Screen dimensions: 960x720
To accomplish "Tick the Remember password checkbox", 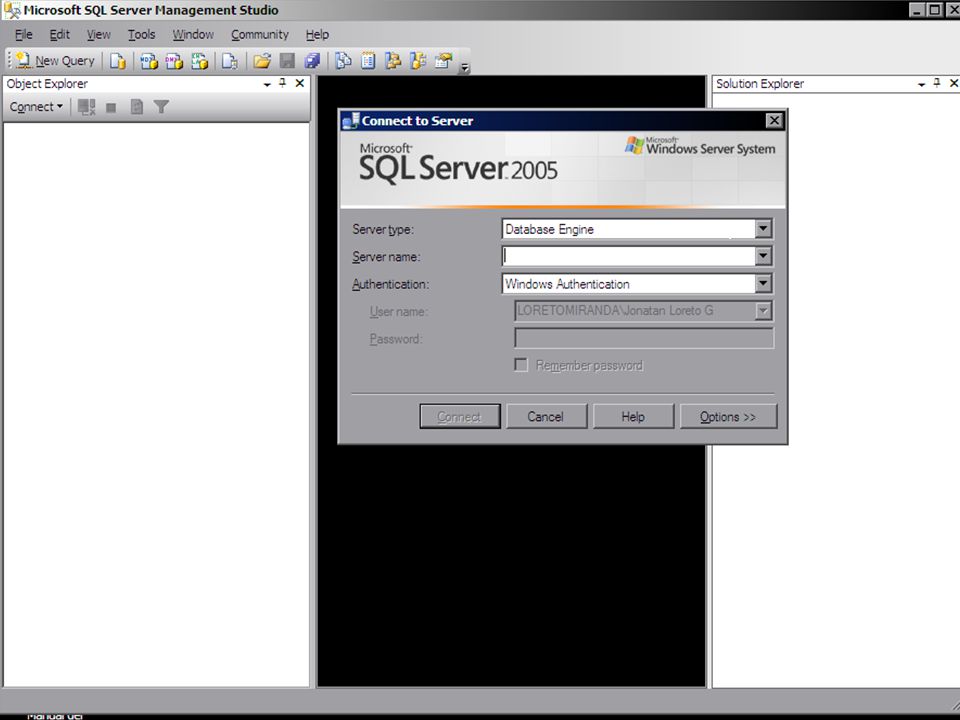I will point(521,365).
